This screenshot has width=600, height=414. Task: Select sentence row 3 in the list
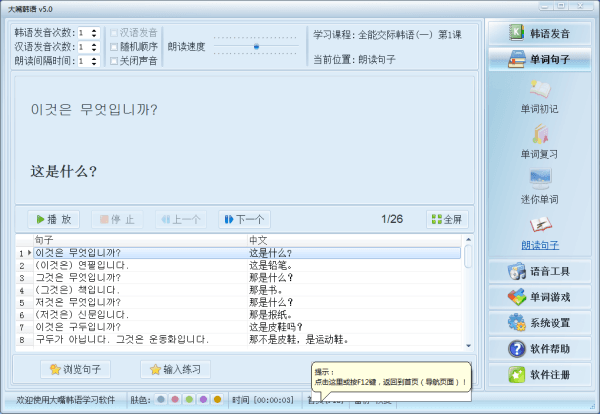120,277
